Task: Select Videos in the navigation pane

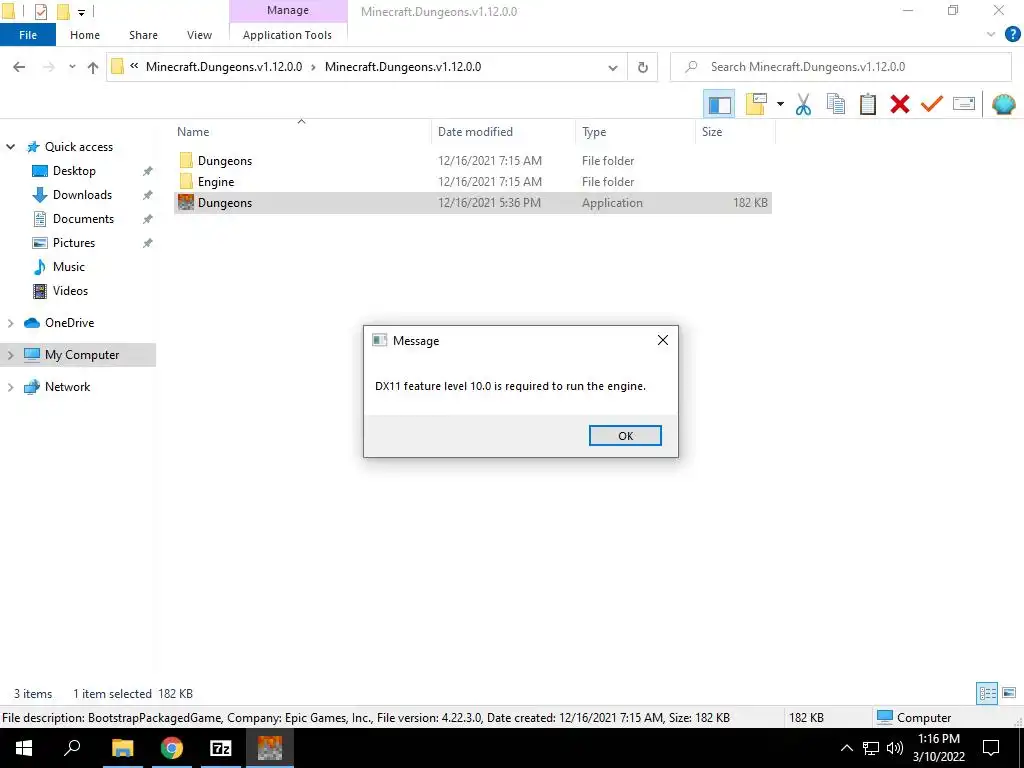Action: point(70,291)
